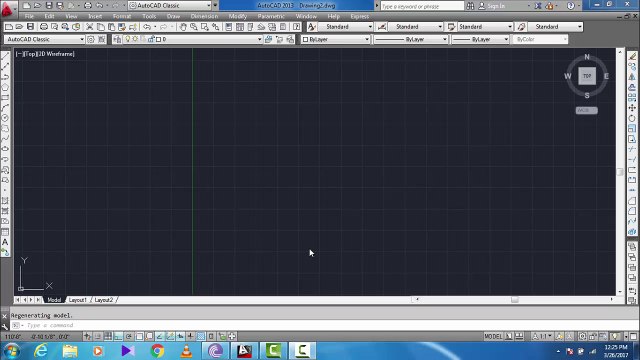Select the Line tool in Draw toolbar
Screen dimensions: 640x360
pyautogui.click(x=5, y=56)
